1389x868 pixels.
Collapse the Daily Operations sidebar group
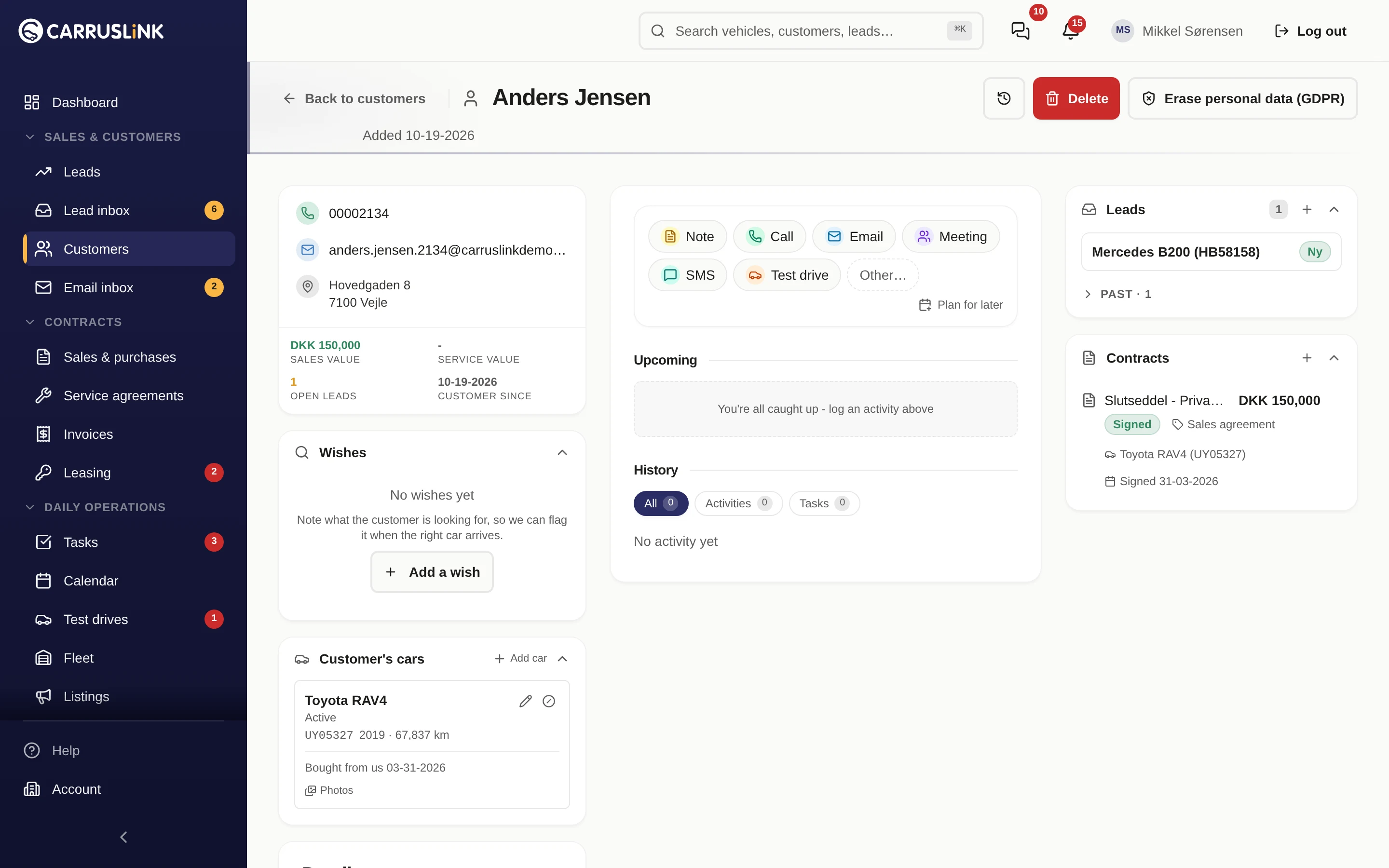pos(95,507)
